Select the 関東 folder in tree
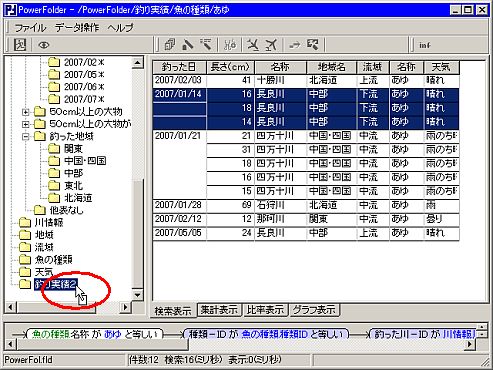This screenshot has height=370, width=493. click(73, 149)
